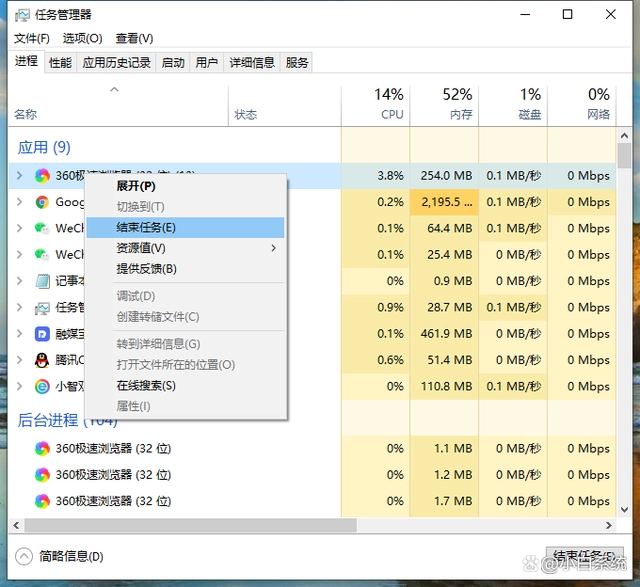The height and width of the screenshot is (587, 640).
Task: Click the Task Manager title bar icon
Action: [x=22, y=16]
